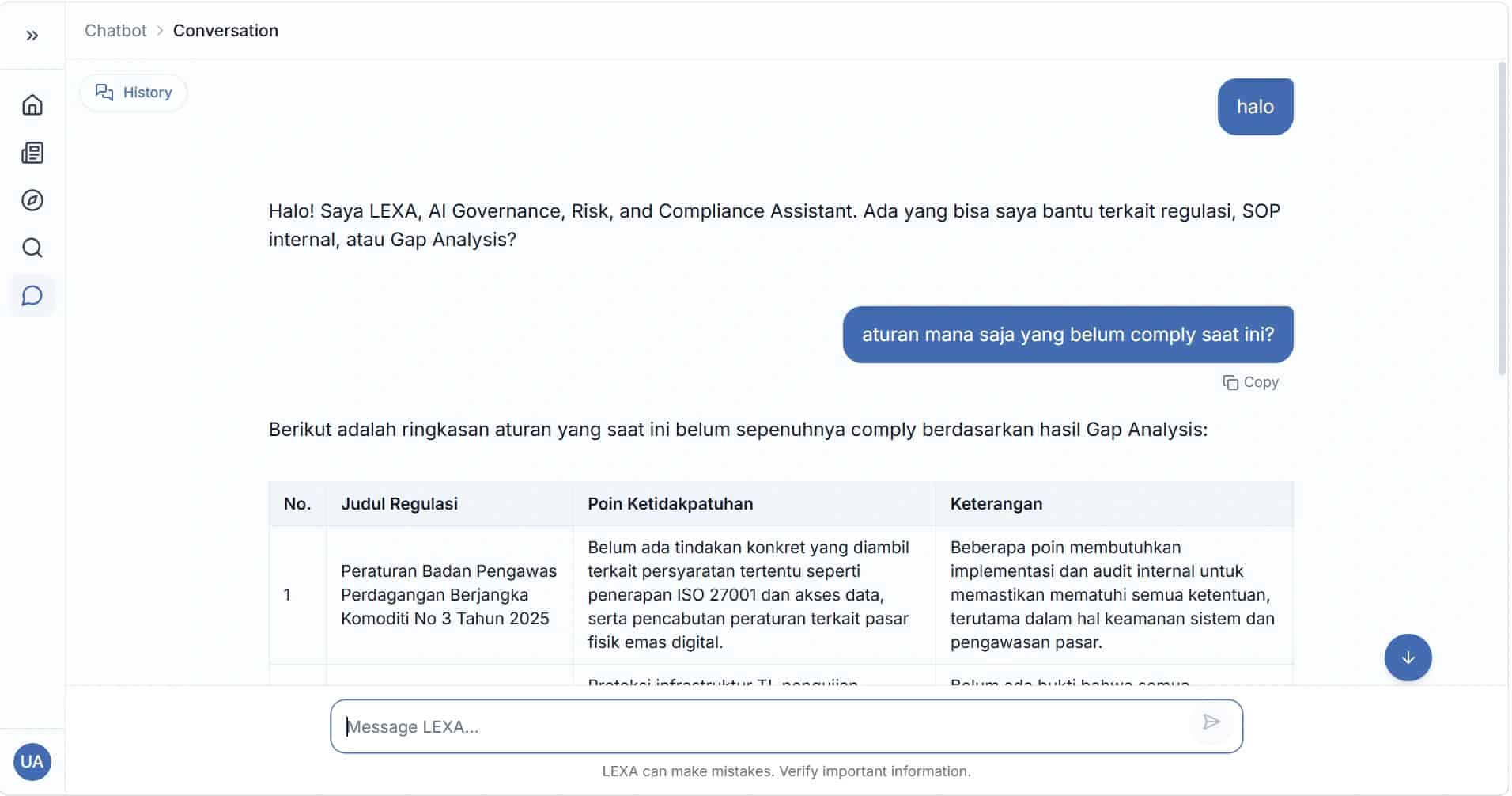The width and height of the screenshot is (1512, 796).
Task: Click the 'Judul Regulasi' column header
Action: (x=449, y=504)
